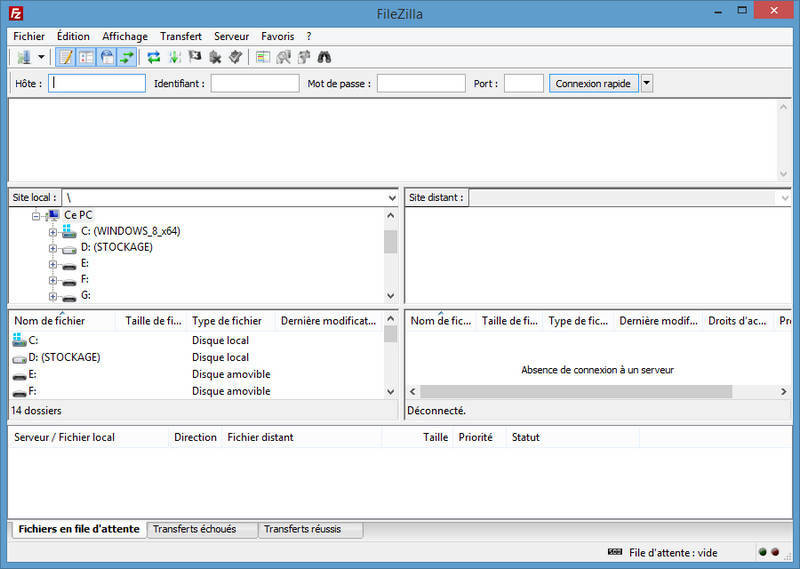Click the remote list horizontal scrollbar thumb
This screenshot has height=569, width=800.
click(x=576, y=391)
